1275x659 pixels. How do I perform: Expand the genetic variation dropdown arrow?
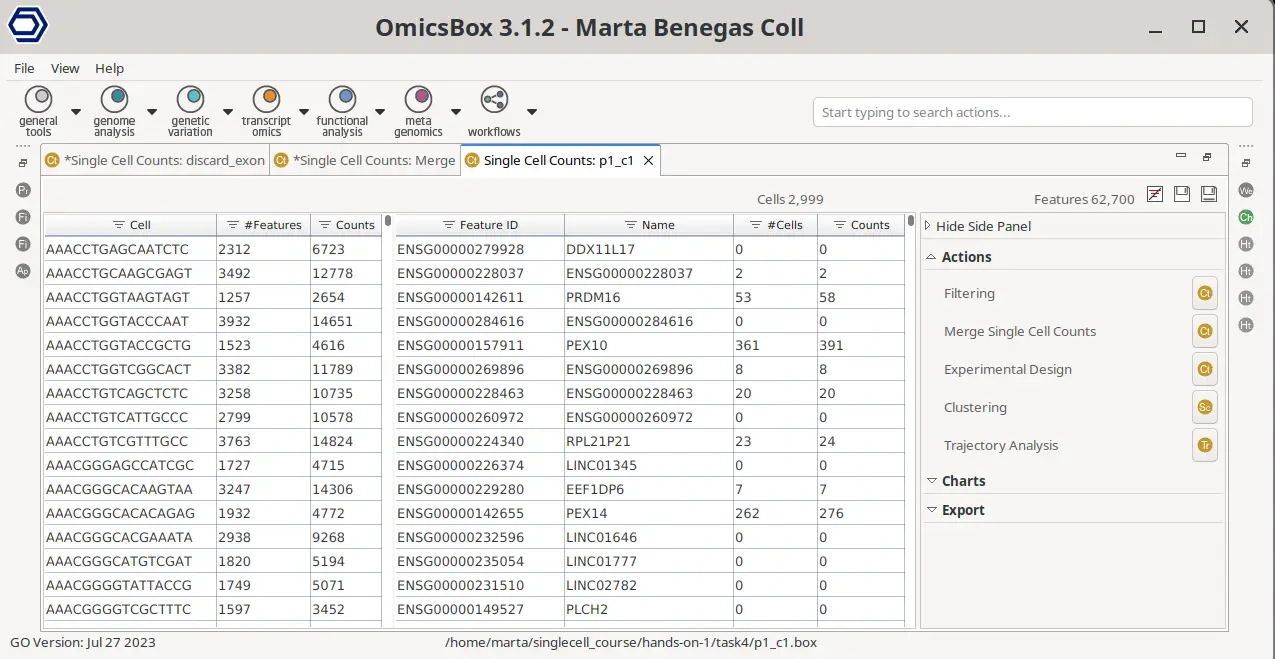pyautogui.click(x=228, y=111)
